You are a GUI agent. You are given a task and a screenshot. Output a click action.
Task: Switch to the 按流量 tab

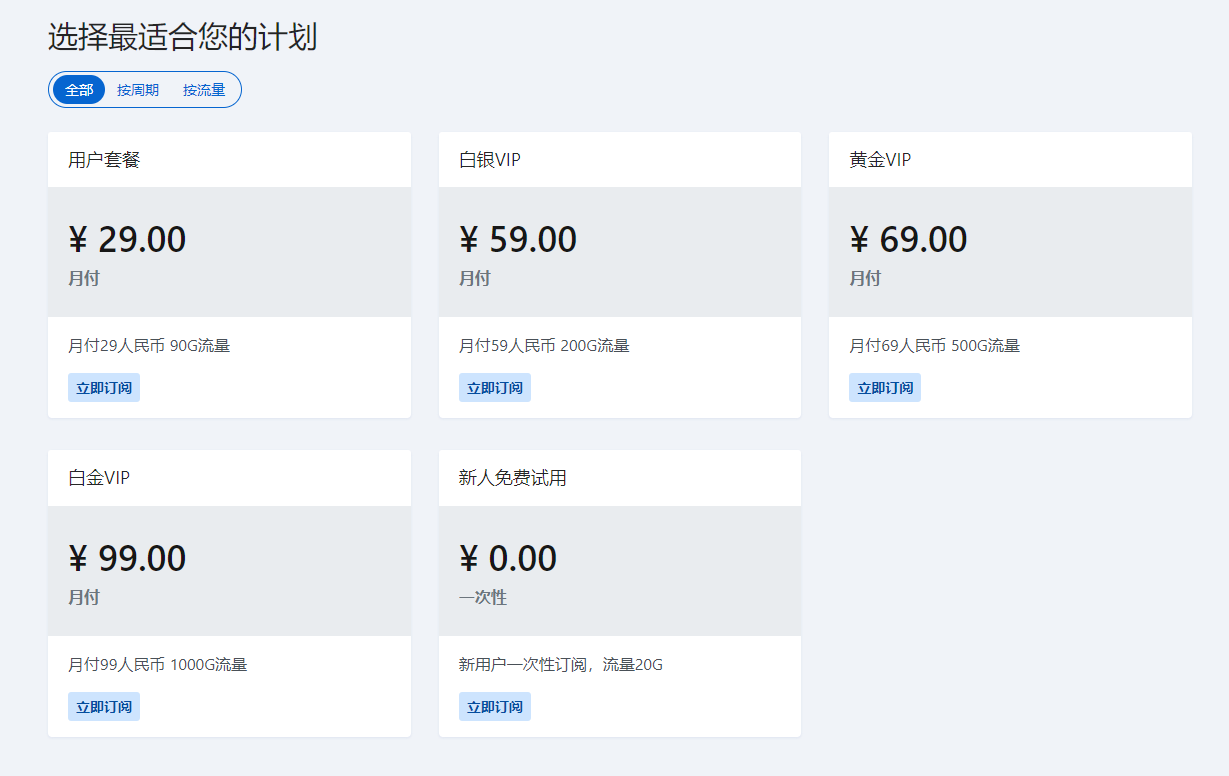pyautogui.click(x=204, y=90)
